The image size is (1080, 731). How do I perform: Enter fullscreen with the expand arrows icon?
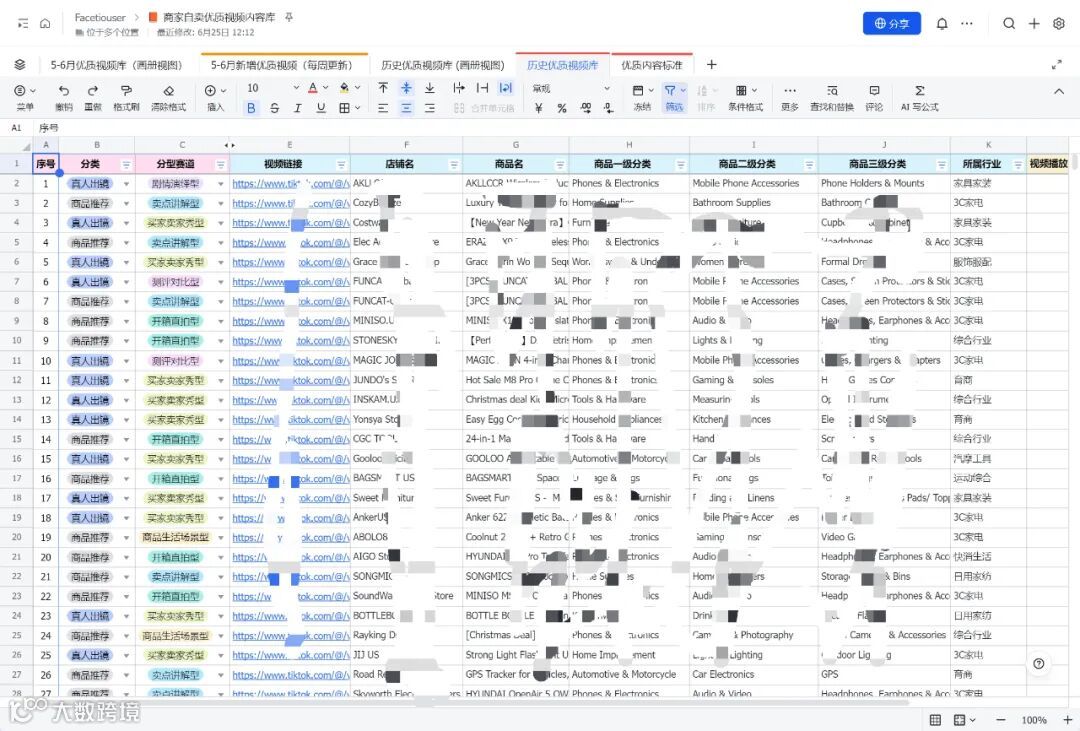point(1057,65)
